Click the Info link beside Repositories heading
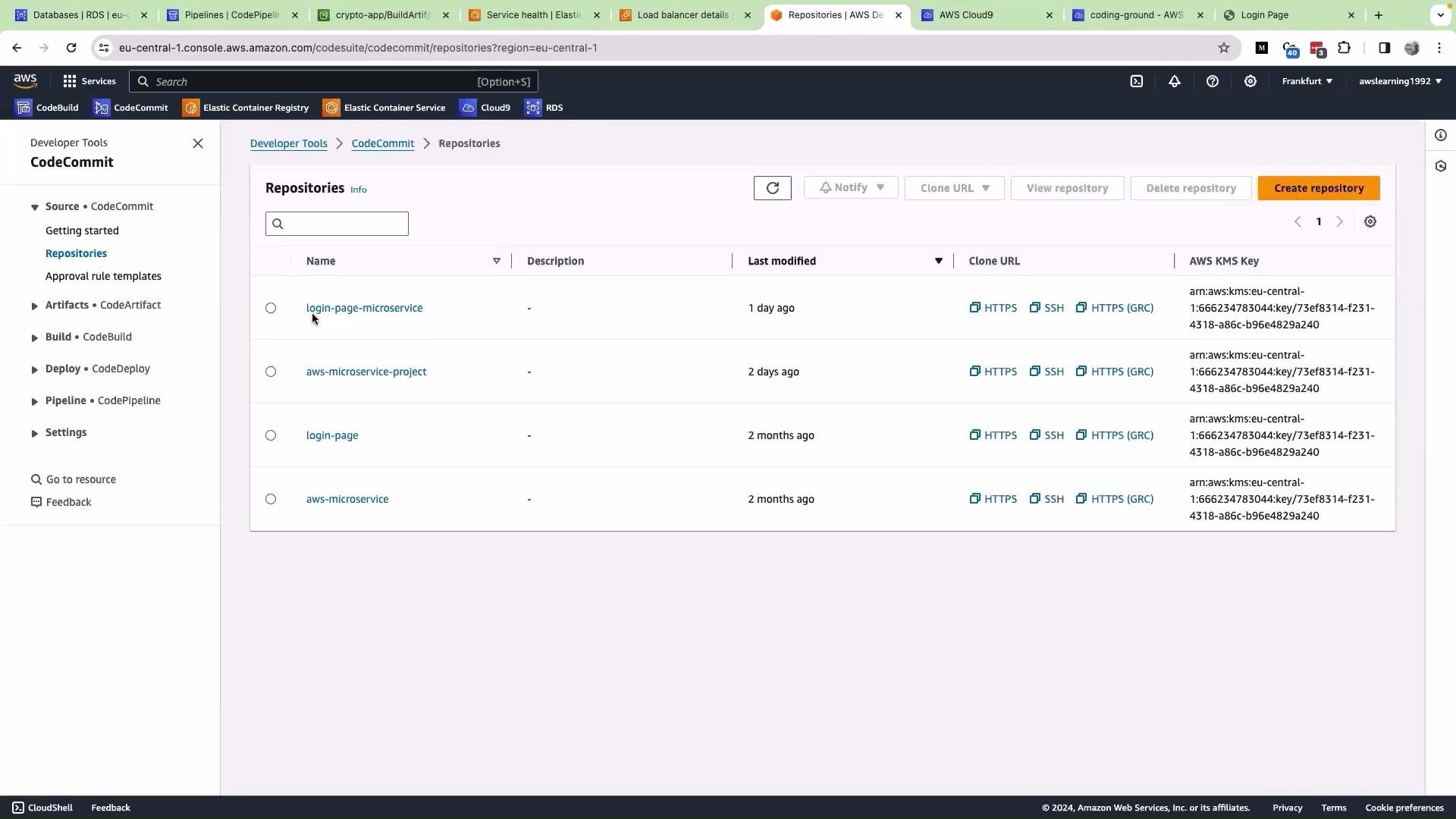Viewport: 1456px width, 819px height. pyautogui.click(x=359, y=190)
